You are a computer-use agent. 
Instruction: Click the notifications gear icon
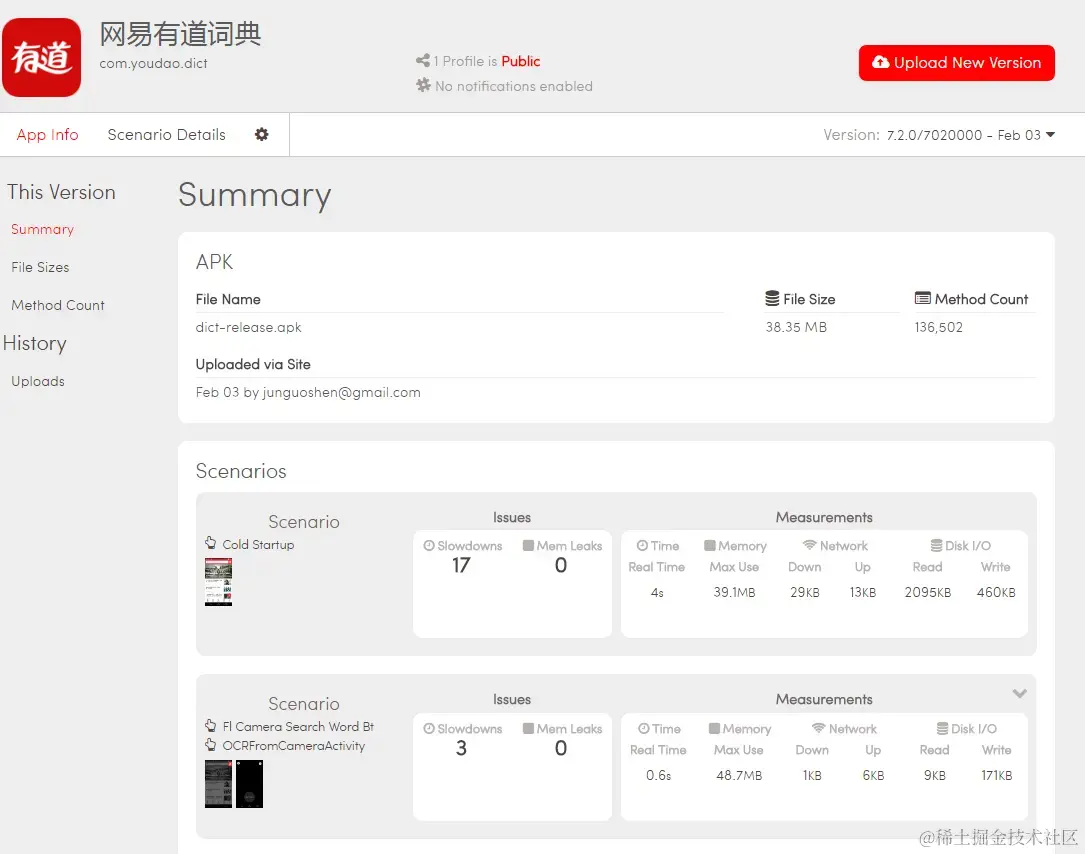423,85
